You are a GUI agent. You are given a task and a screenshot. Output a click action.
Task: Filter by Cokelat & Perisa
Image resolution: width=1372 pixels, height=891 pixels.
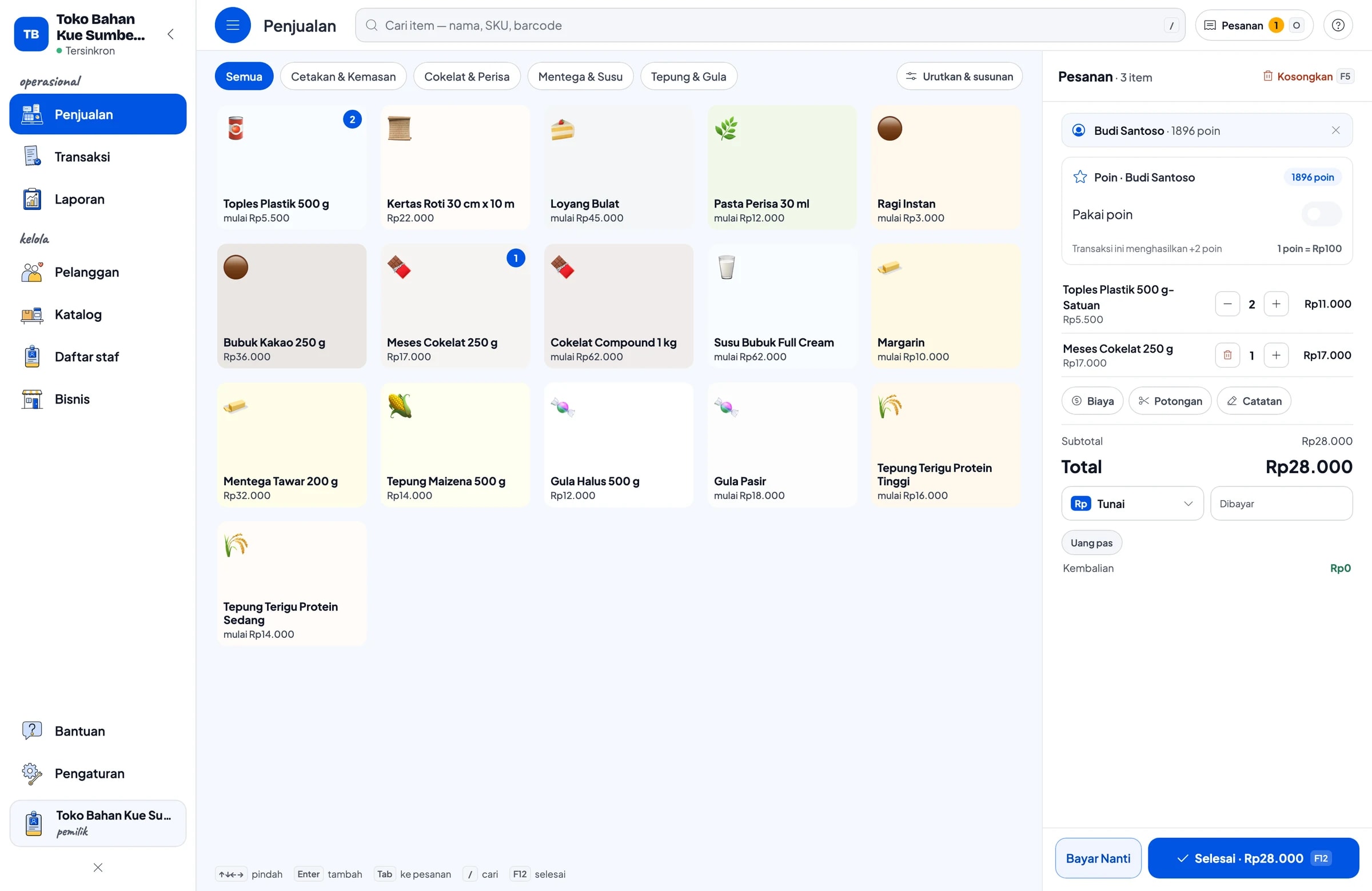[466, 77]
